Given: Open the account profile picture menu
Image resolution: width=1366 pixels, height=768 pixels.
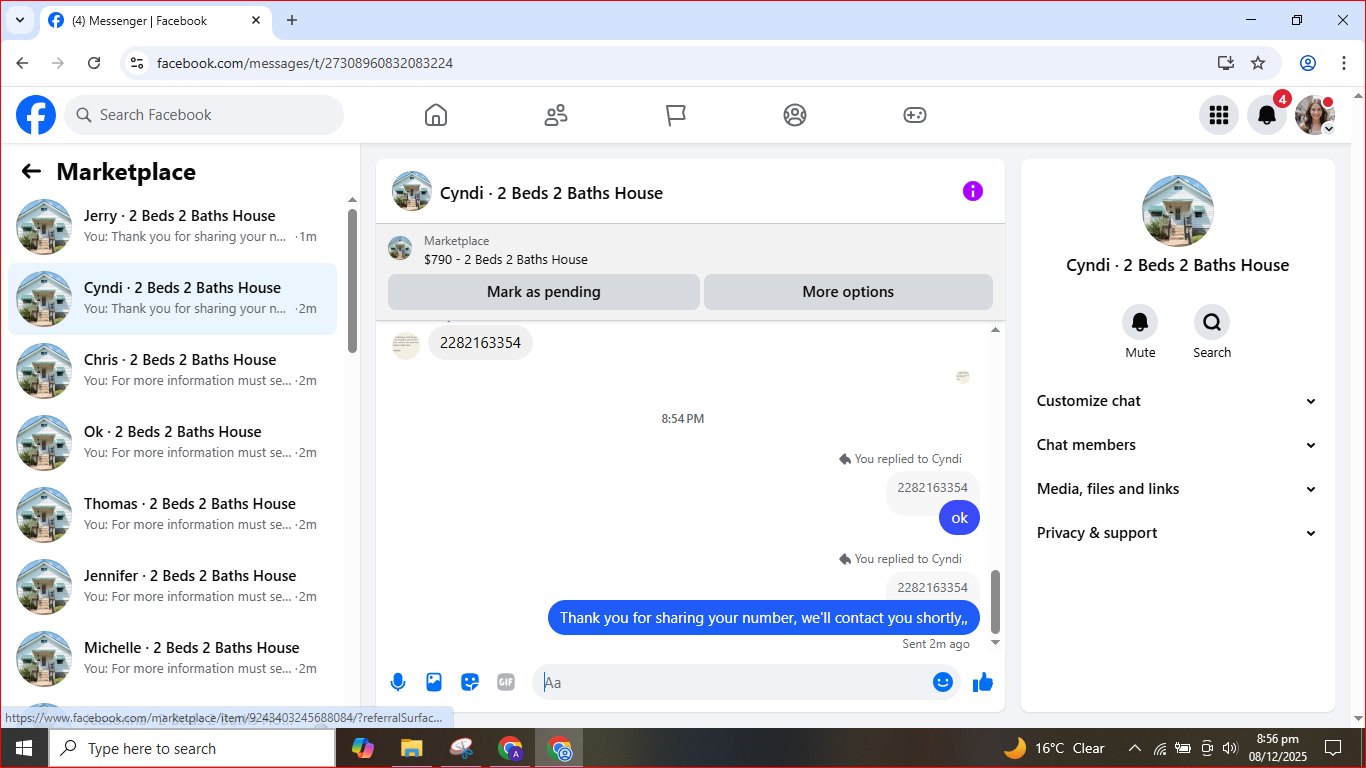Looking at the screenshot, I should point(1315,115).
